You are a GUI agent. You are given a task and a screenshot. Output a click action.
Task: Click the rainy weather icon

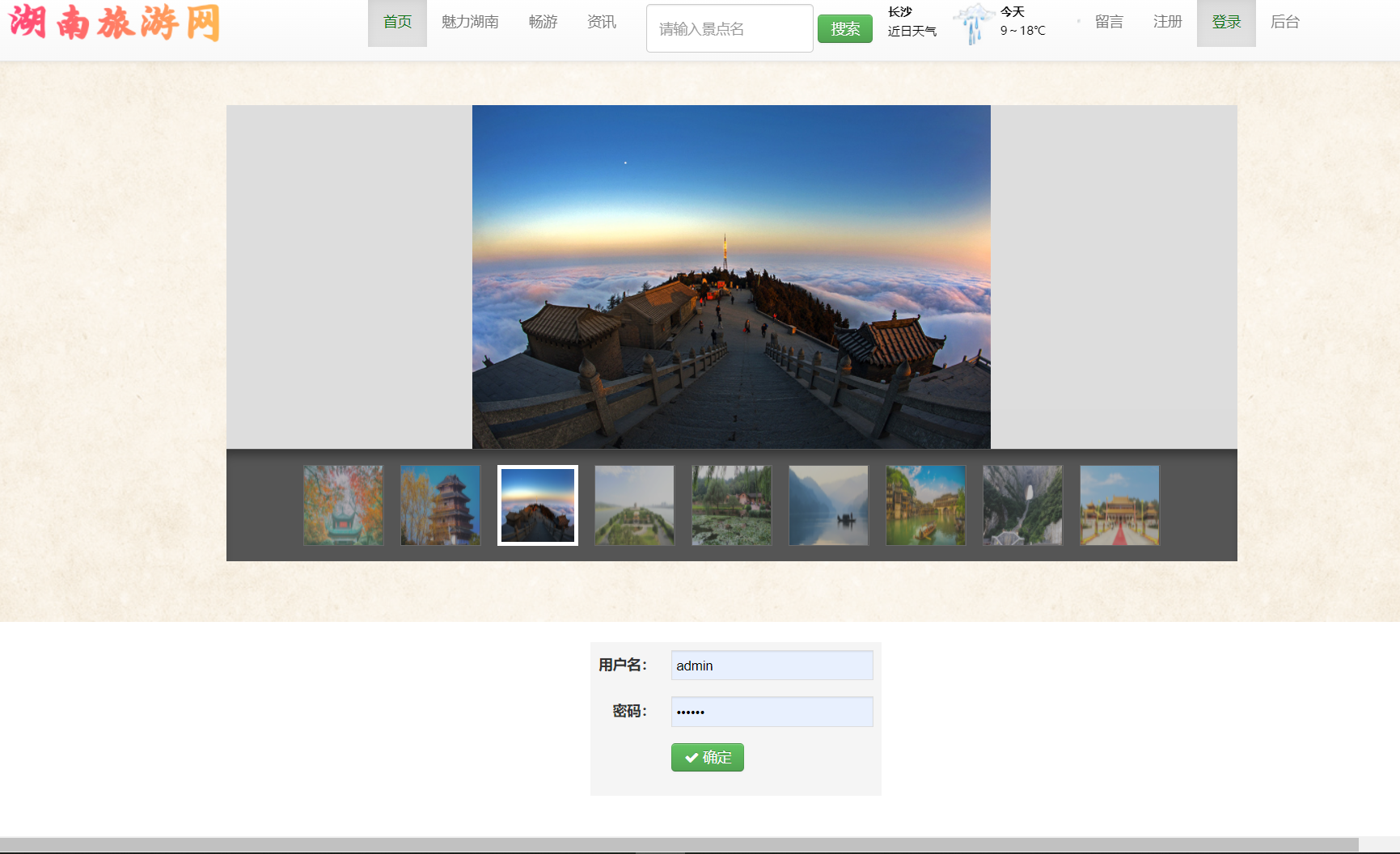coord(973,23)
